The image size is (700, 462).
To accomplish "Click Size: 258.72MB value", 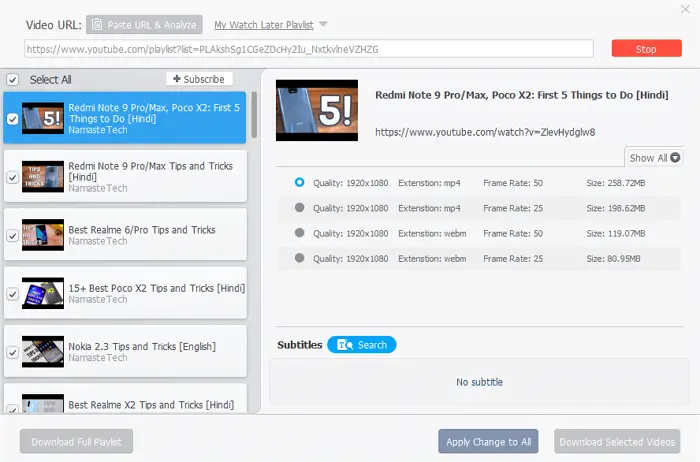I will pyautogui.click(x=616, y=183).
